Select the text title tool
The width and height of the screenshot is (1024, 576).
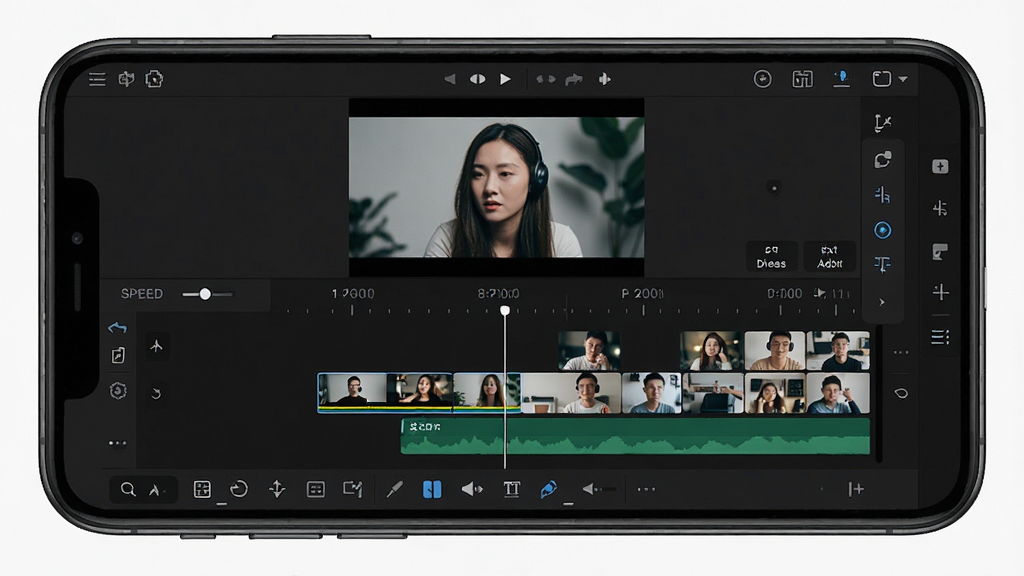[511, 489]
